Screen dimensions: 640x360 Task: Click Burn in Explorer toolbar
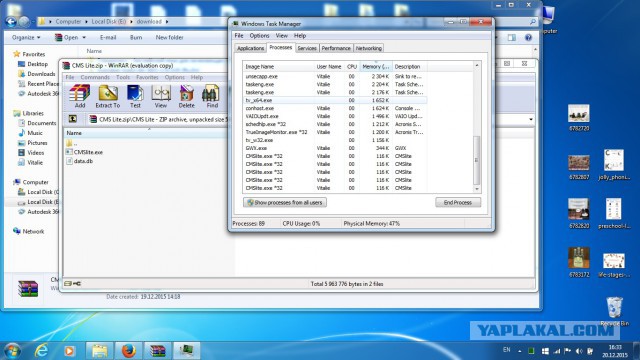pyautogui.click(x=136, y=38)
